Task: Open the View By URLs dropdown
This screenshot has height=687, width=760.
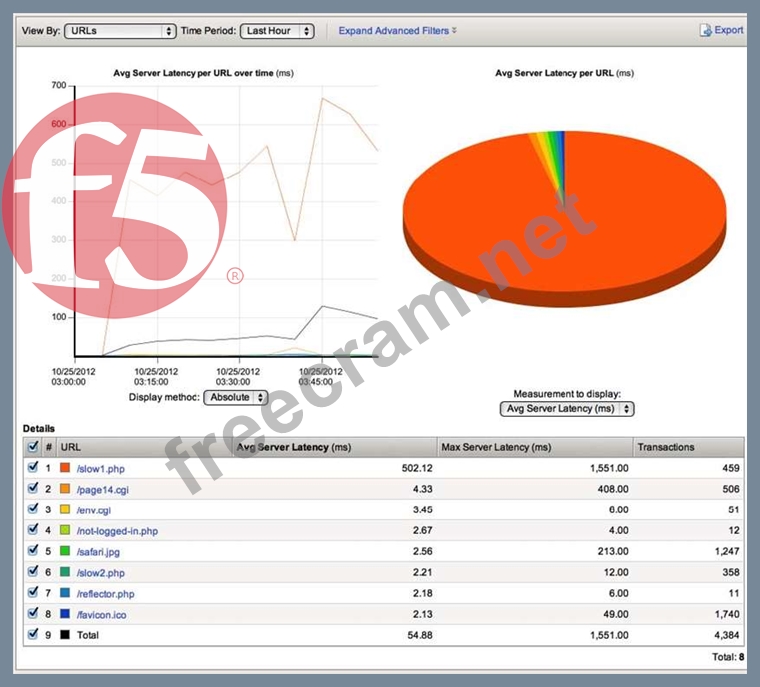Action: [x=120, y=31]
